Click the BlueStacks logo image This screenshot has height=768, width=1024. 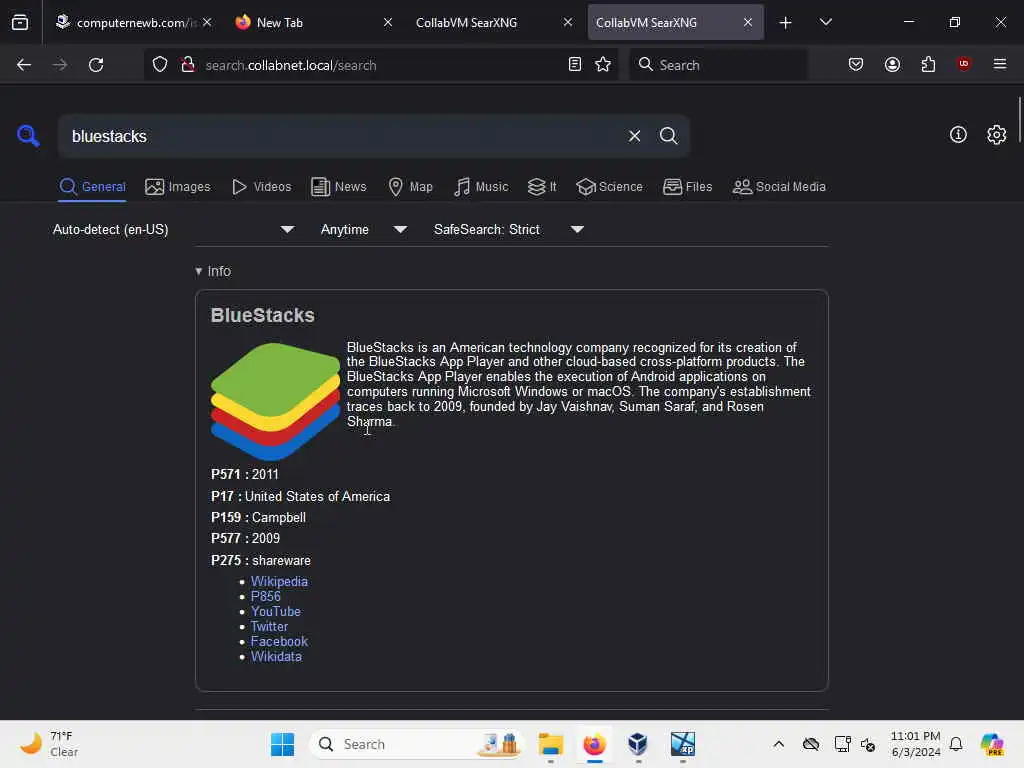275,401
